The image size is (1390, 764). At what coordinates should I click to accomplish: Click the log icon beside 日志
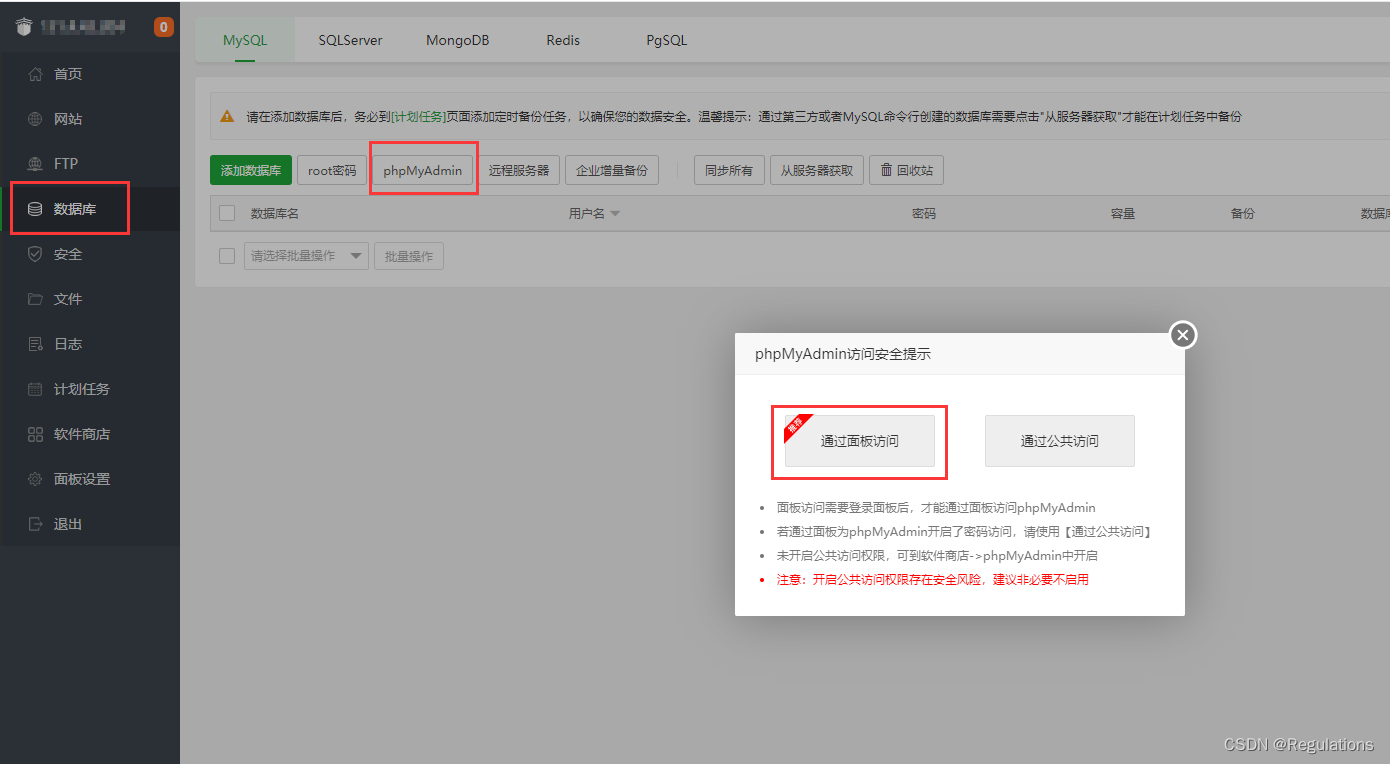pyautogui.click(x=36, y=344)
